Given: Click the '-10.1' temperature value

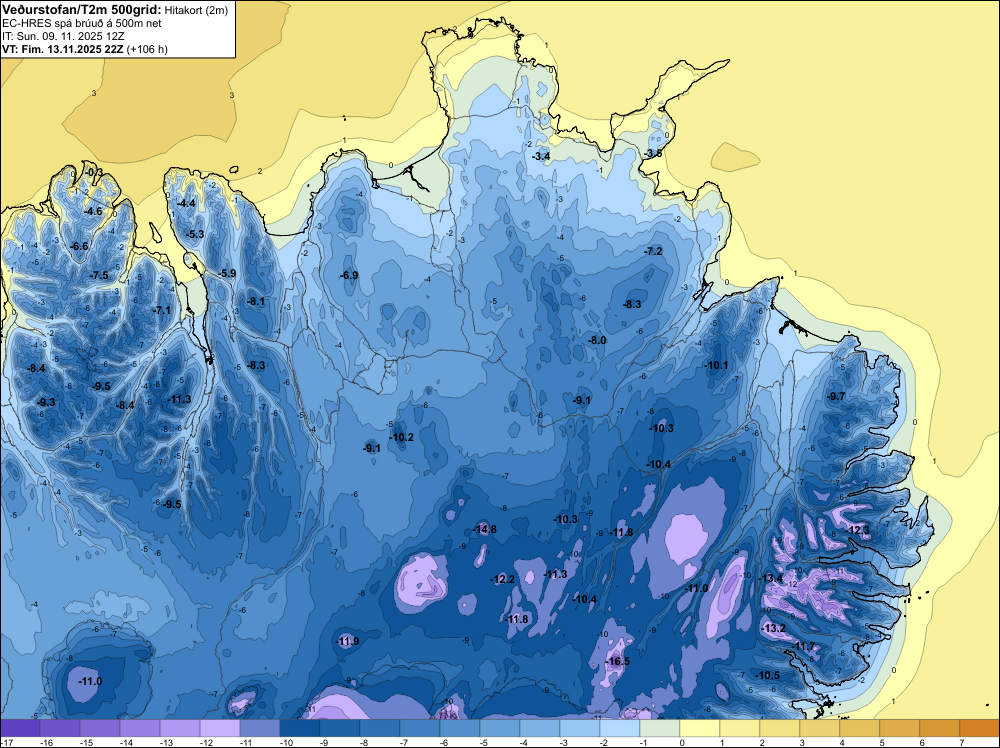Looking at the screenshot, I should point(716,365).
